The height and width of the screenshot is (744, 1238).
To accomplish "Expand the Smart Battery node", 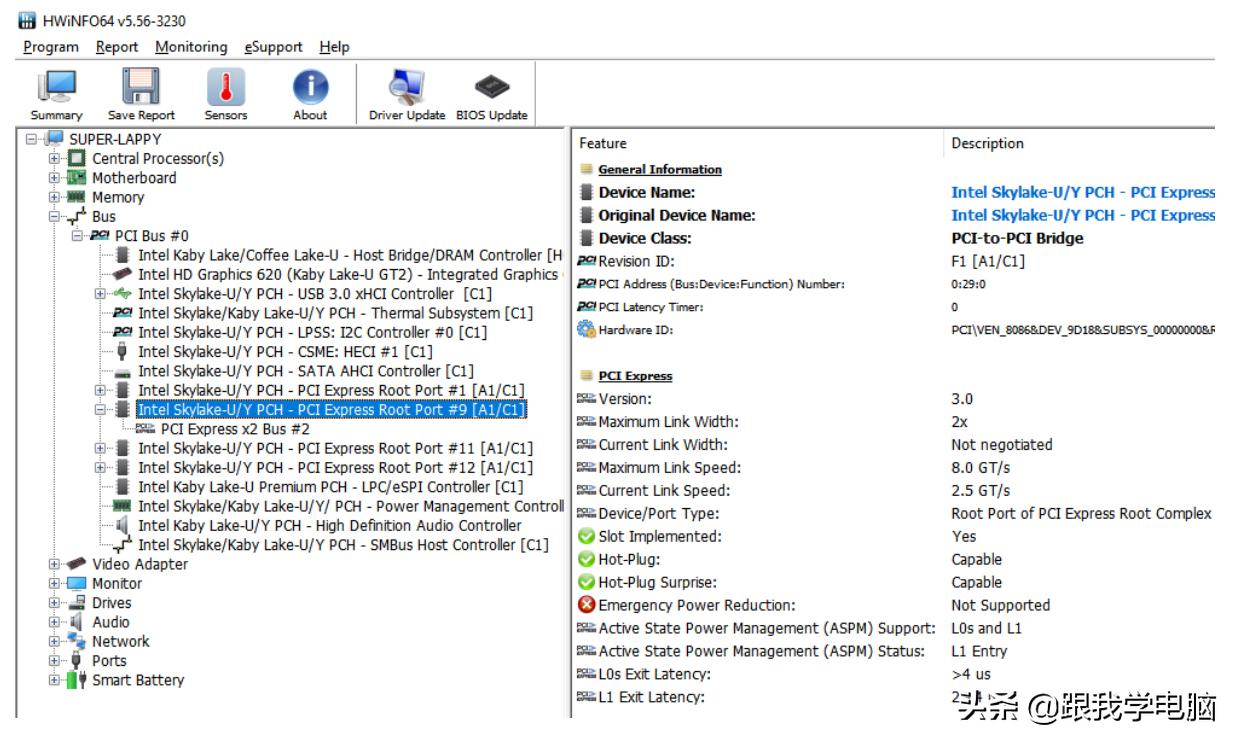I will point(55,680).
